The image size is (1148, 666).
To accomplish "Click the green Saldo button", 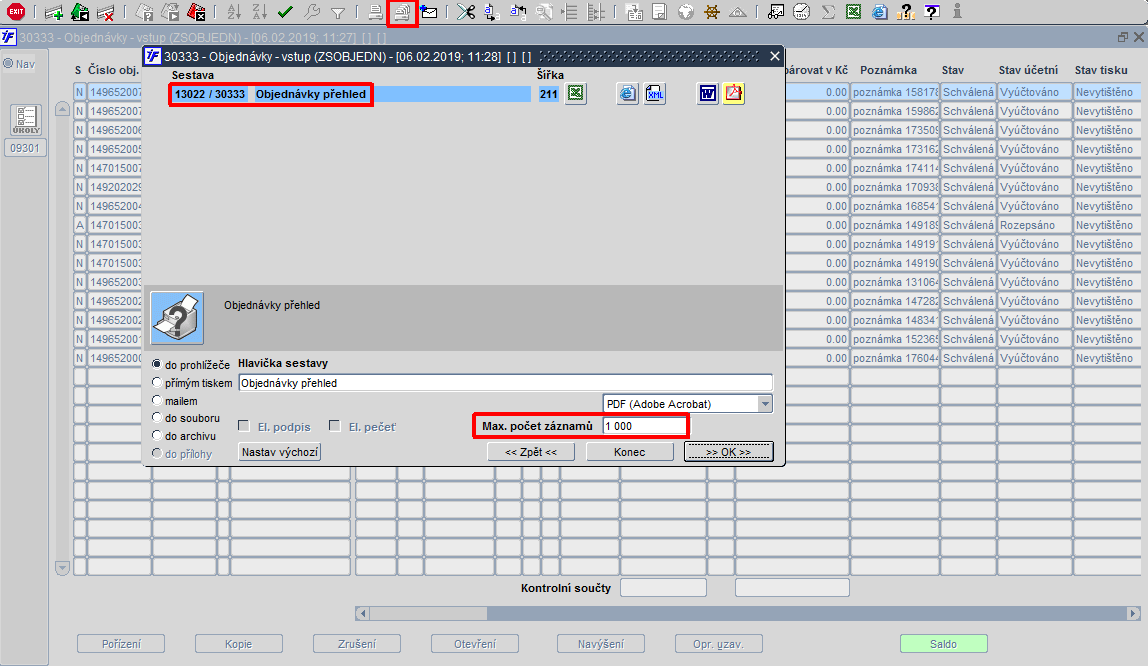I will [943, 644].
